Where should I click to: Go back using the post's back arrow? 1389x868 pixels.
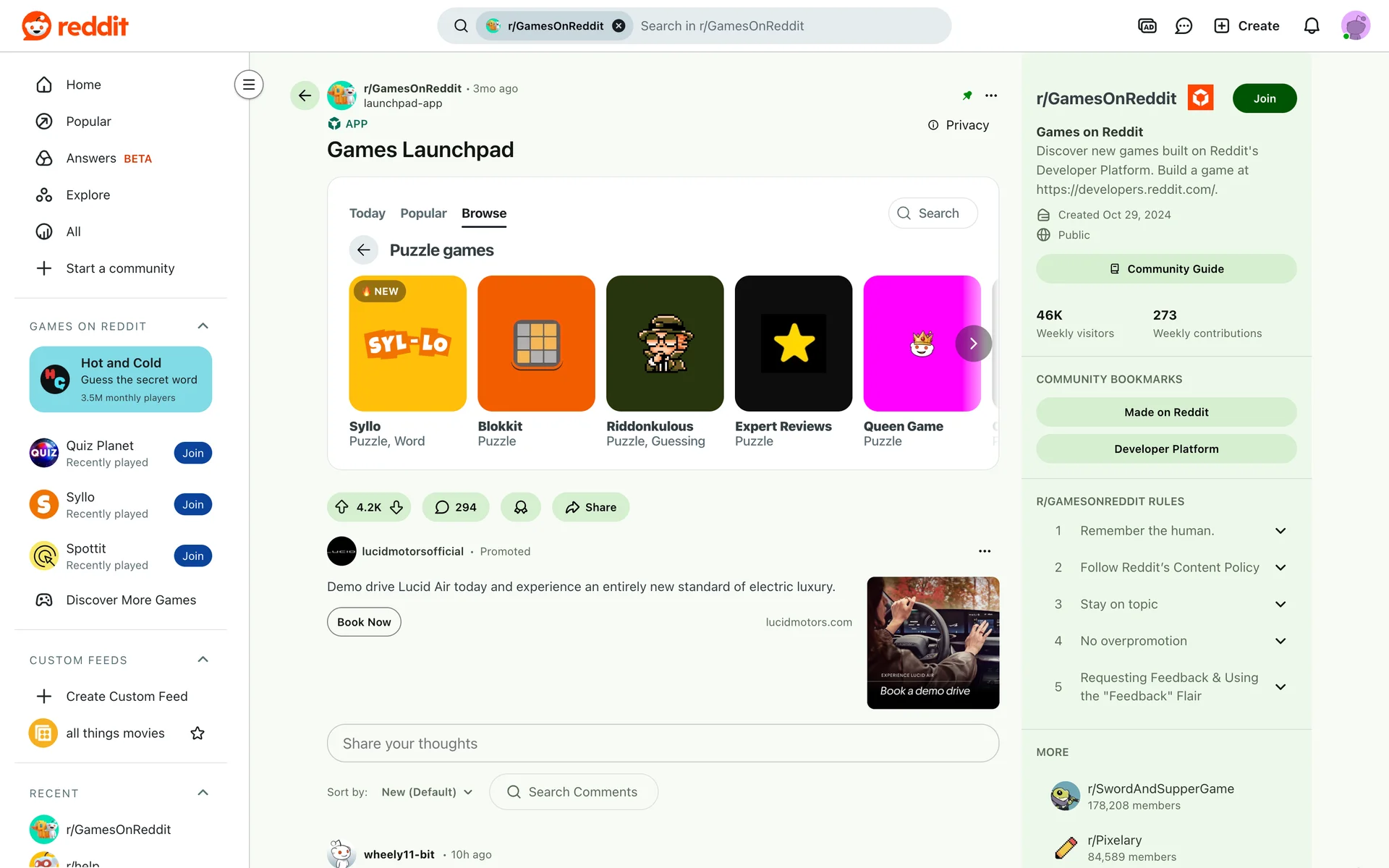tap(305, 95)
